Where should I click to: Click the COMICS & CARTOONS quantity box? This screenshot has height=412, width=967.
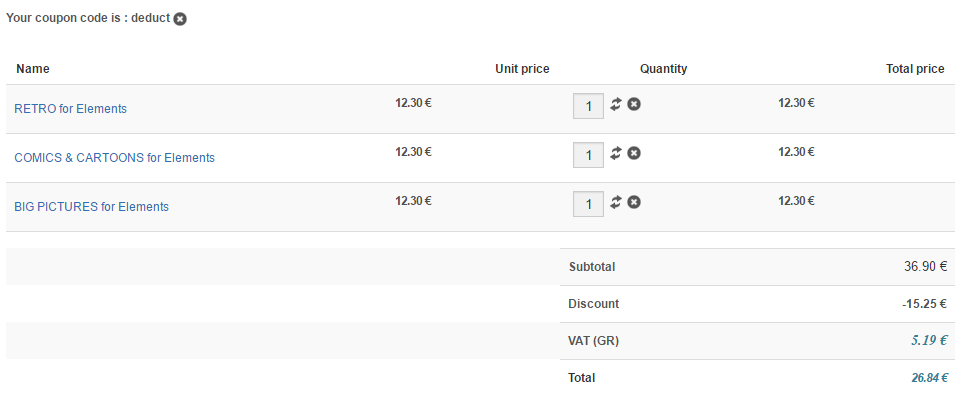[x=588, y=155]
